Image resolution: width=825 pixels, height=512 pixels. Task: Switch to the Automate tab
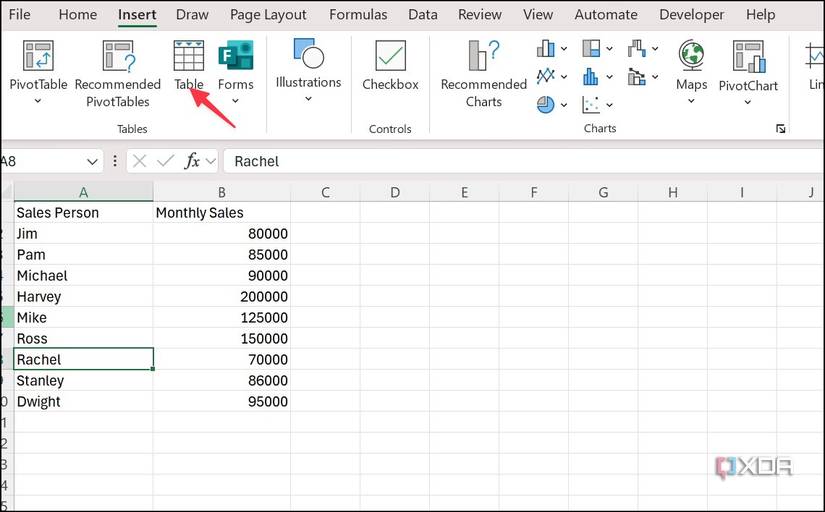606,14
